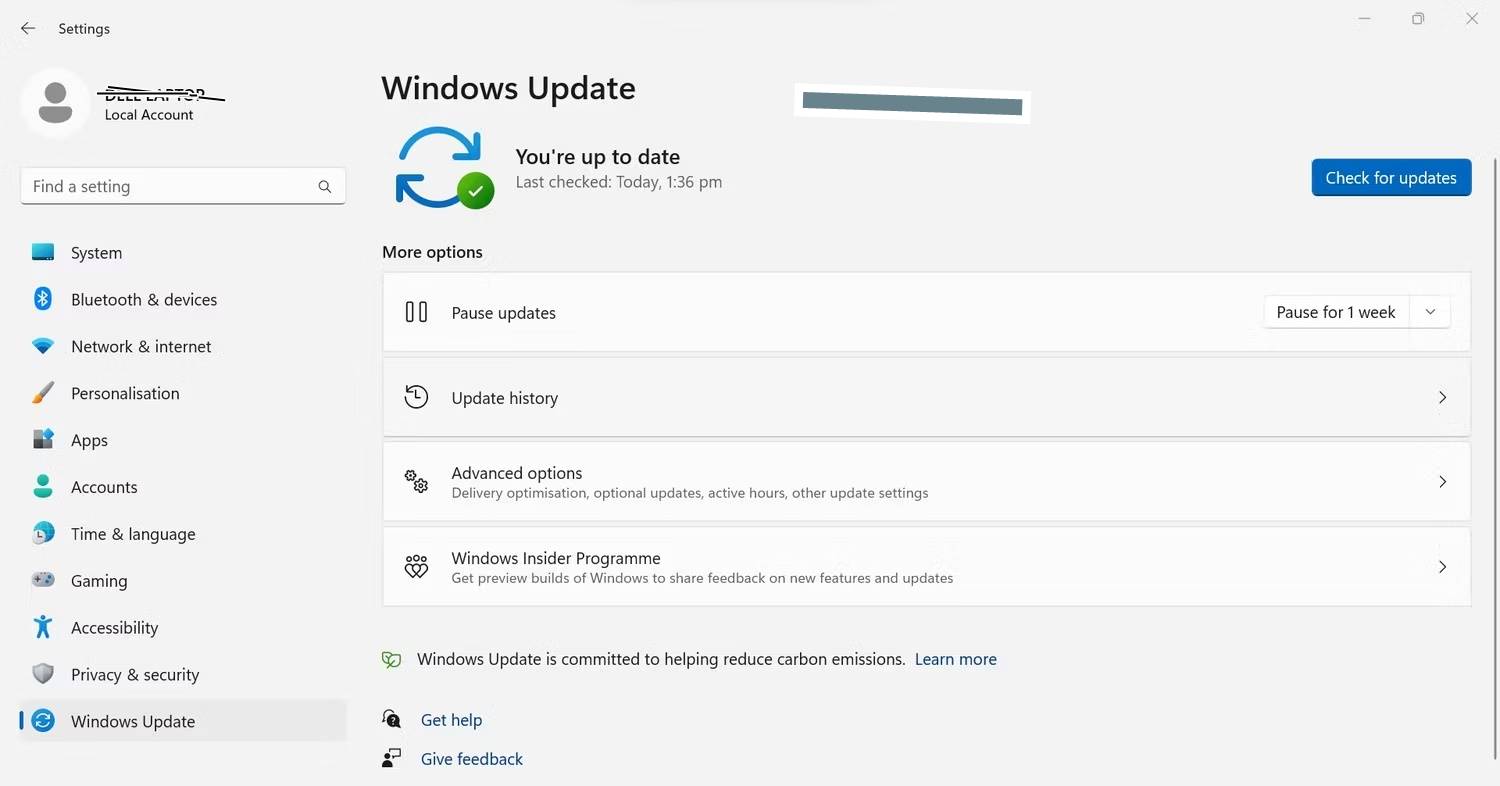Click the System monitor icon in sidebar
Image resolution: width=1500 pixels, height=786 pixels.
43,253
